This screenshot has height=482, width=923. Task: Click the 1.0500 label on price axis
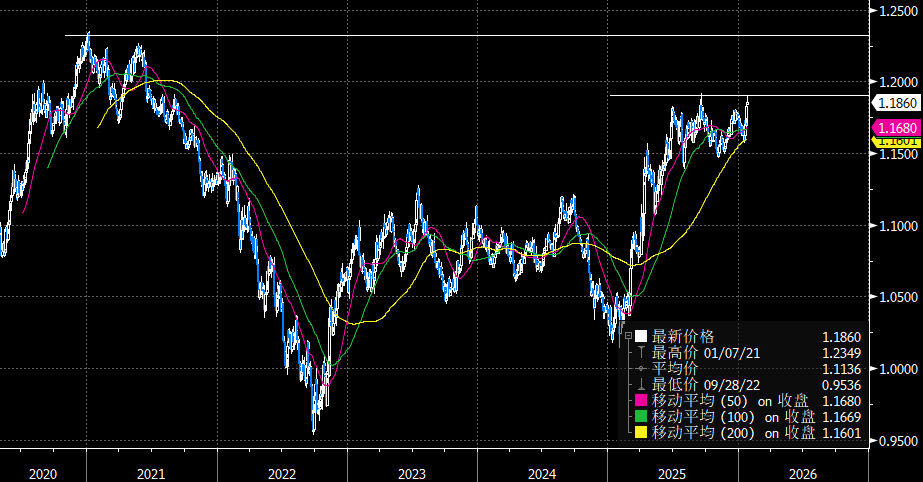point(898,297)
